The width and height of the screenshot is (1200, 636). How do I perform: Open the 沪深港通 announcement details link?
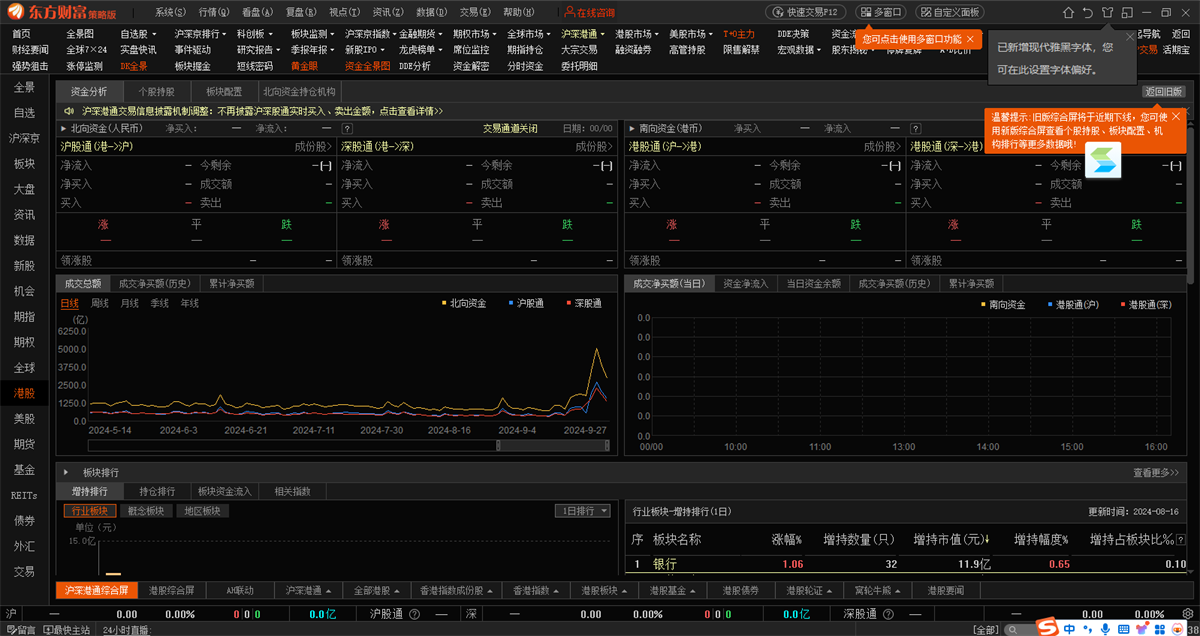click(x=263, y=111)
